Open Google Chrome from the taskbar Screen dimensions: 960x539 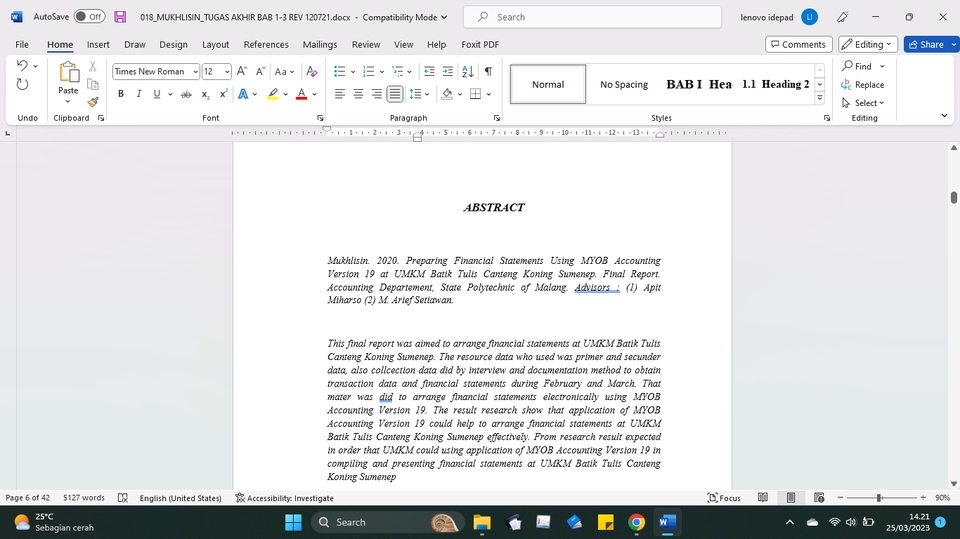tap(637, 522)
